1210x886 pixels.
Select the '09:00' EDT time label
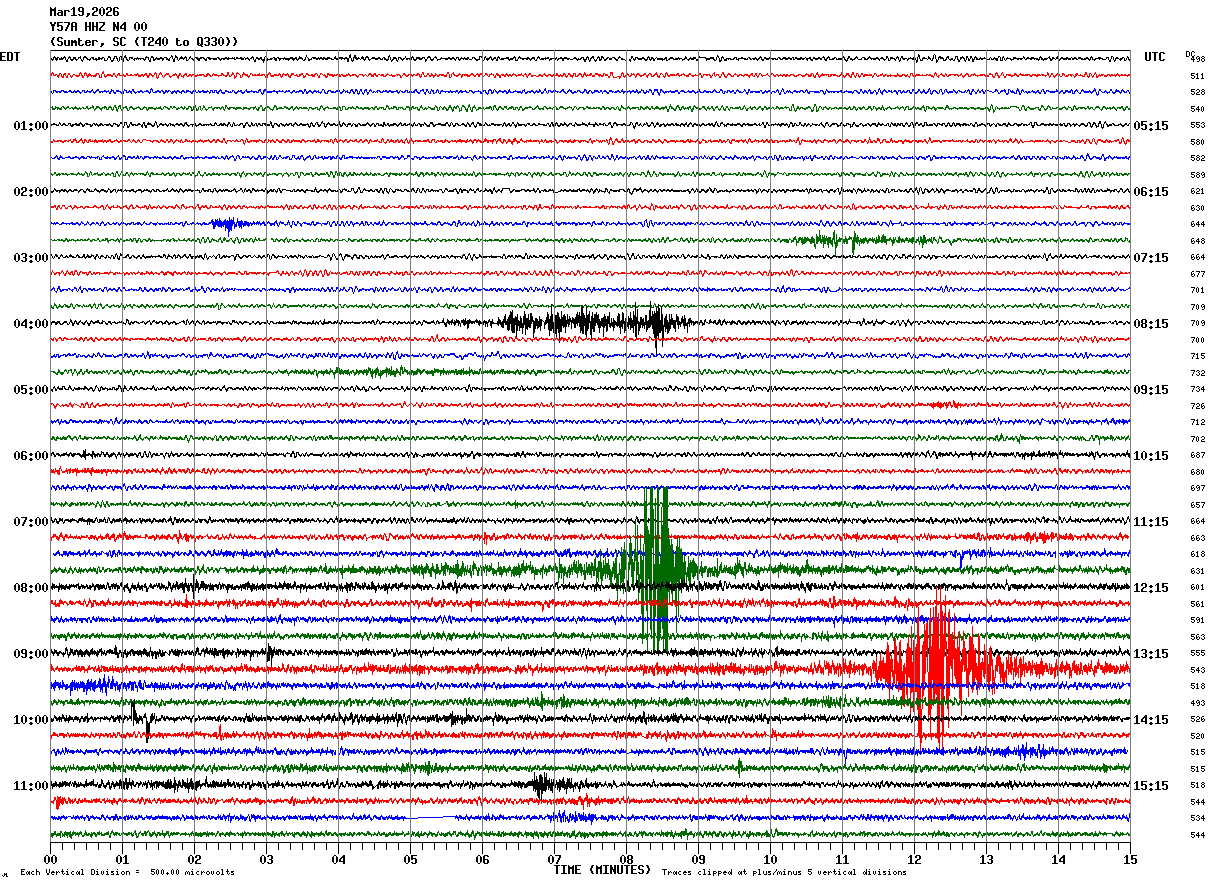tap(31, 654)
